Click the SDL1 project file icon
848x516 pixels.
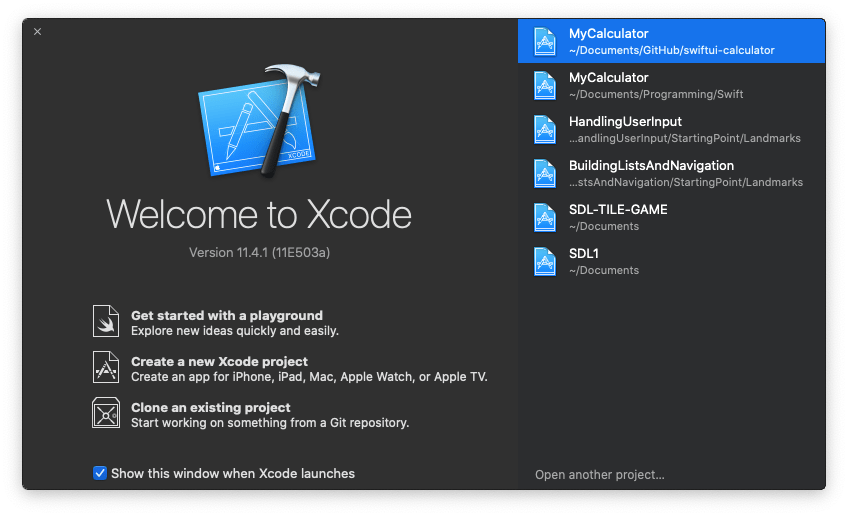tap(545, 261)
